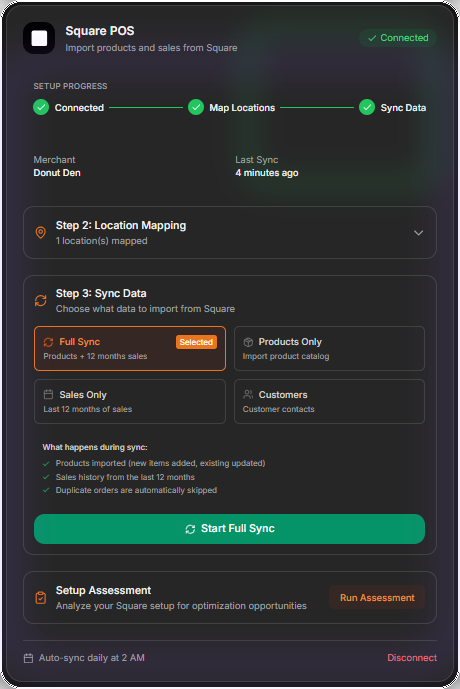Viewport: 460px width, 689px height.
Task: Click the Sync Data step checkmark
Action: click(x=367, y=107)
